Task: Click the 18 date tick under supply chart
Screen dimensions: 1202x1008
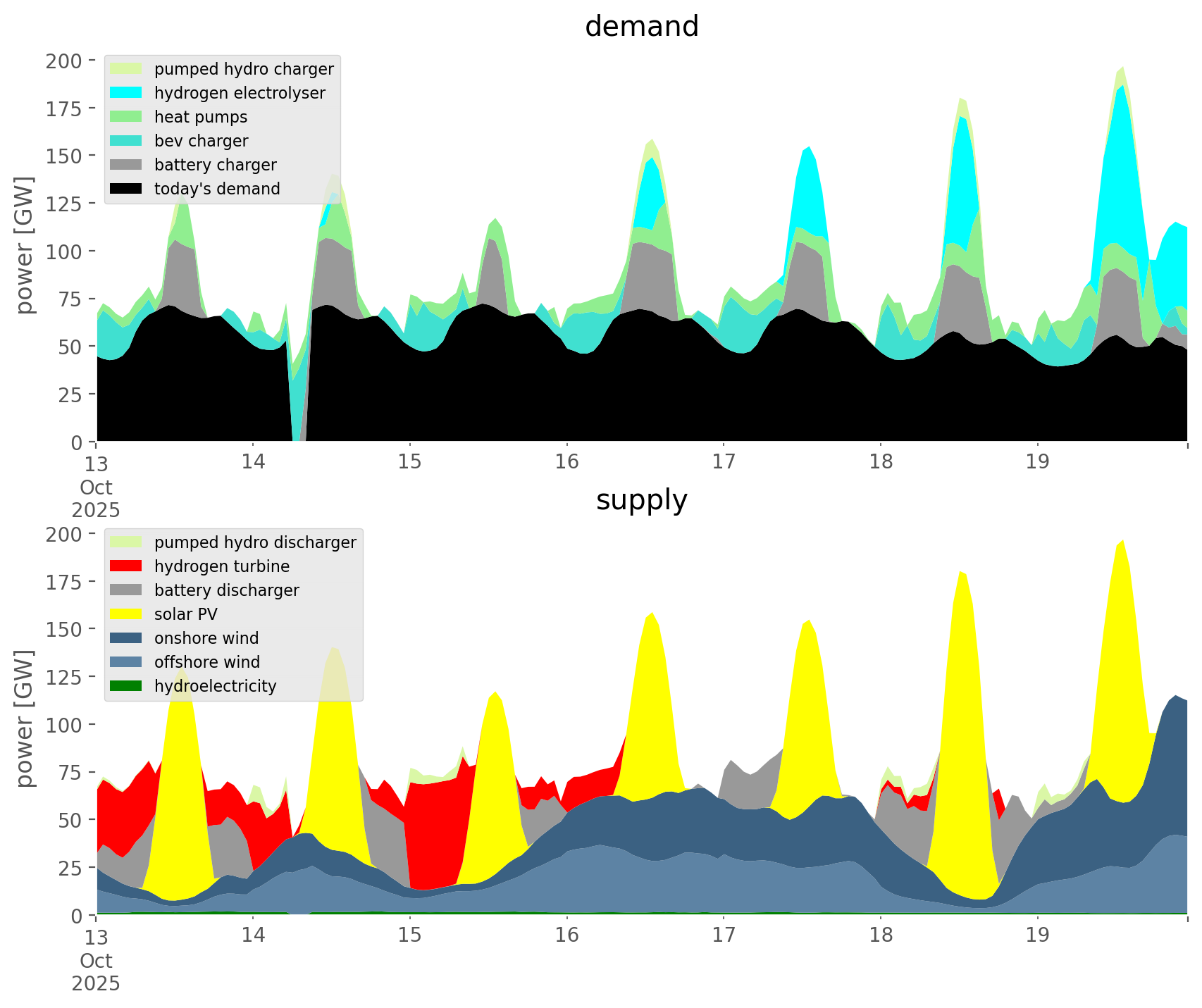Action: tap(880, 935)
